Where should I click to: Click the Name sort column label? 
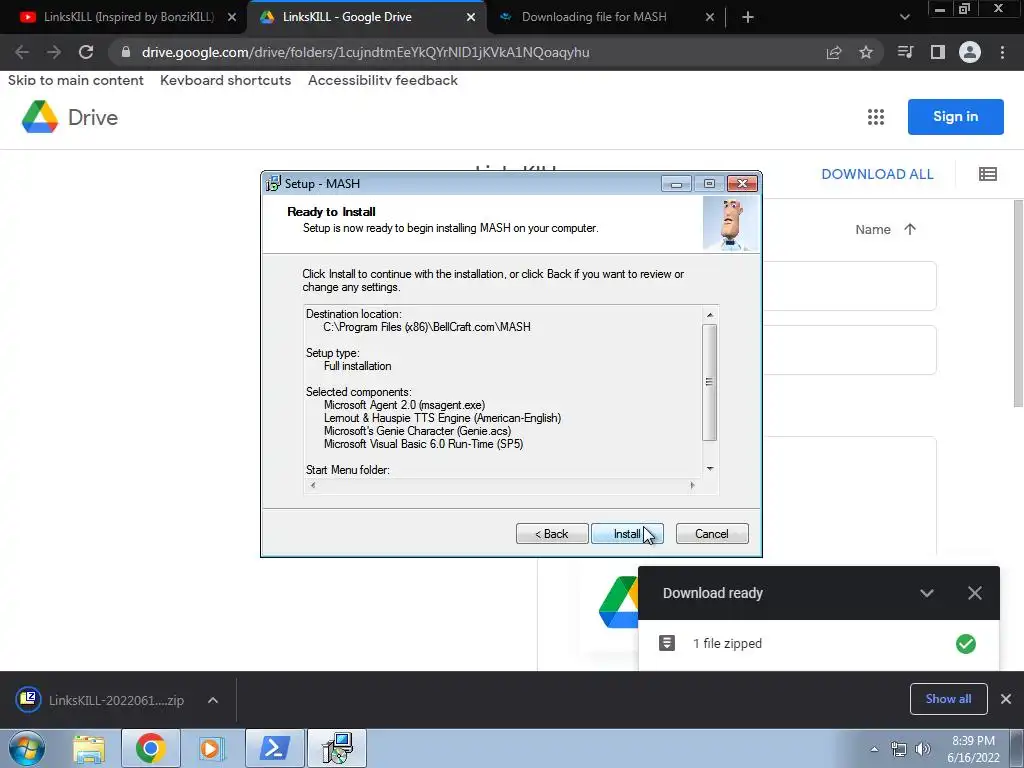pos(873,229)
